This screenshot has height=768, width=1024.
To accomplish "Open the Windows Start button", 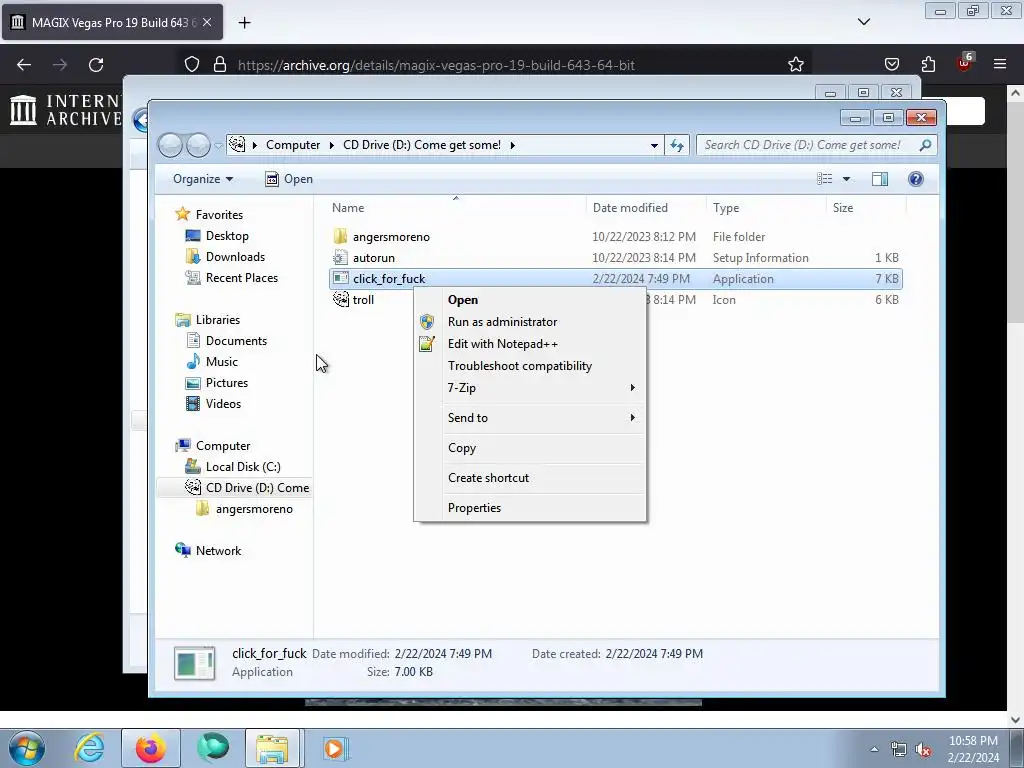I will pyautogui.click(x=26, y=748).
